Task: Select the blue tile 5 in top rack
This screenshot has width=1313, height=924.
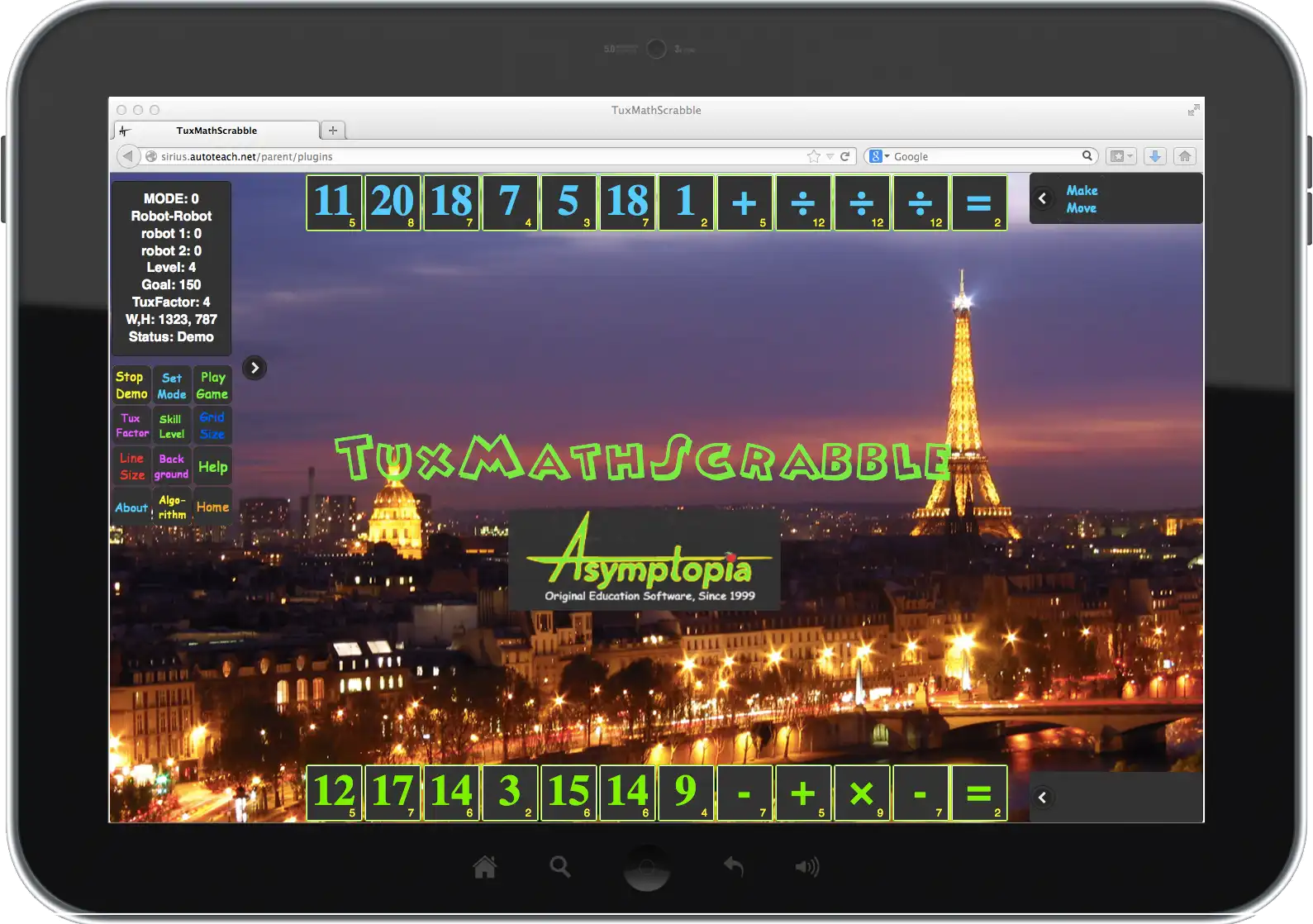Action: click(x=568, y=202)
